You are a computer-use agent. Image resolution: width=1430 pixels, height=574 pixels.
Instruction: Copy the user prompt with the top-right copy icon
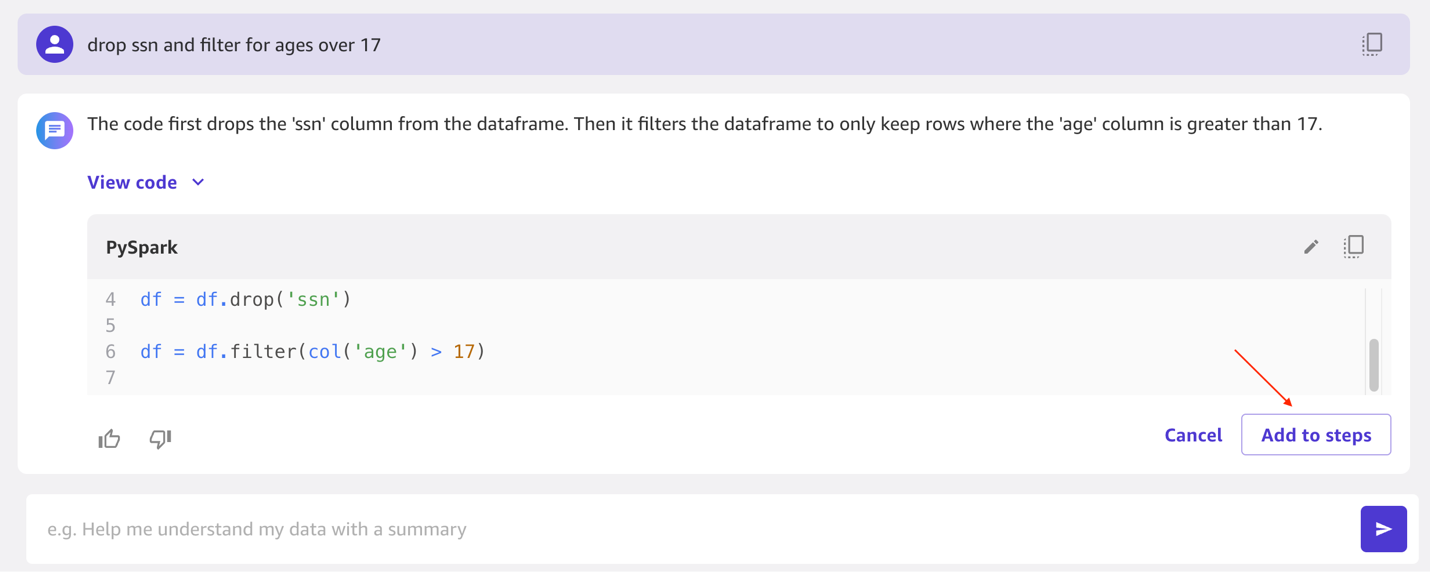coord(1372,44)
